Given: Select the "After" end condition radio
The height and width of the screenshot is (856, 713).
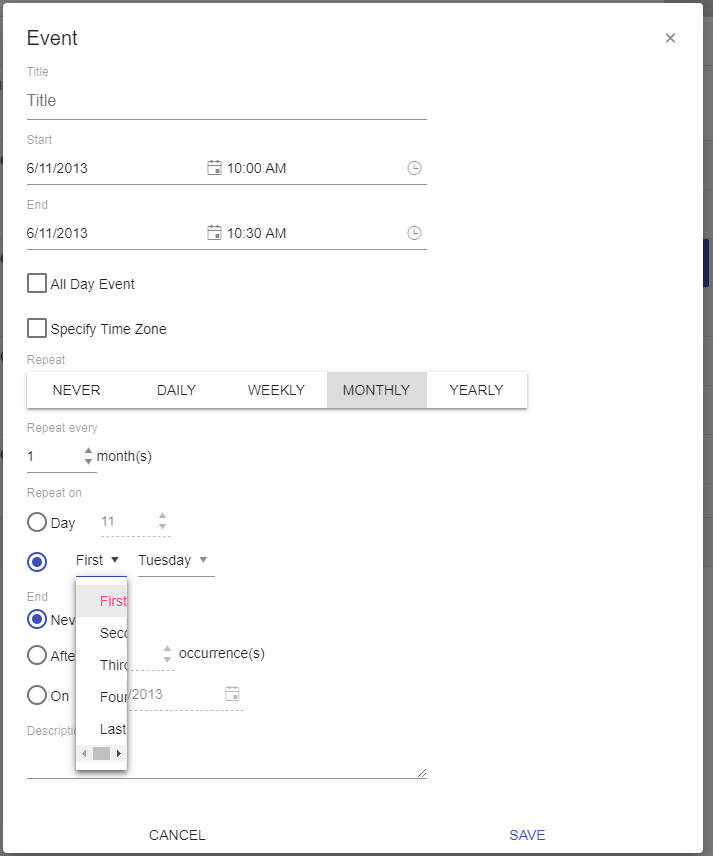Looking at the screenshot, I should tap(37, 656).
